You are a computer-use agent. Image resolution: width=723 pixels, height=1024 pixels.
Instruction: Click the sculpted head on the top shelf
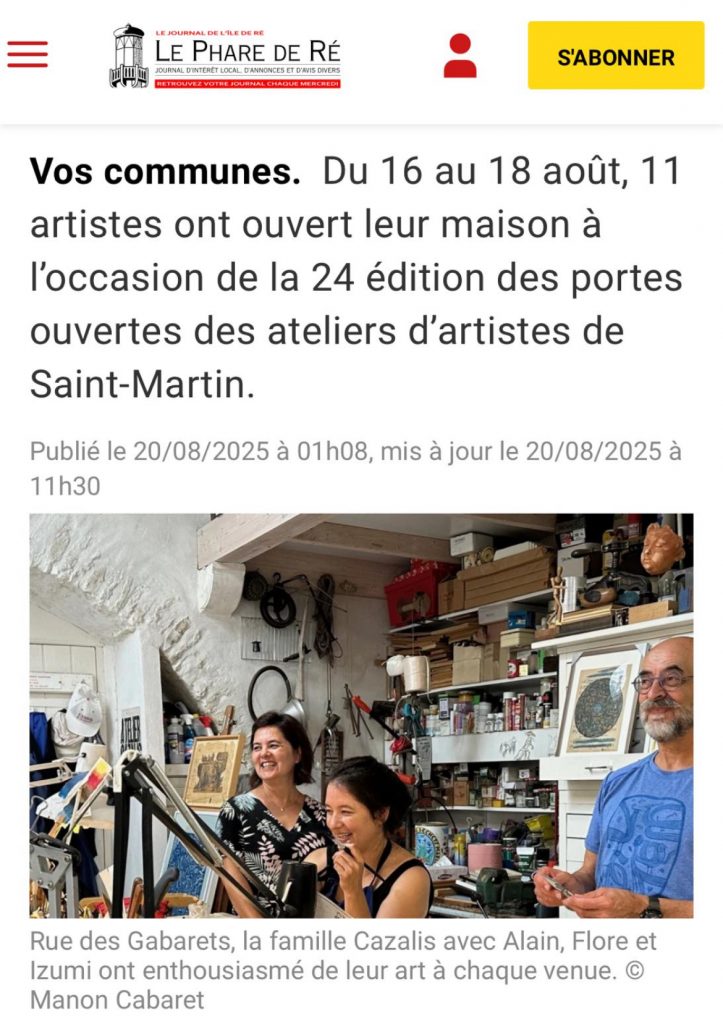(662, 549)
